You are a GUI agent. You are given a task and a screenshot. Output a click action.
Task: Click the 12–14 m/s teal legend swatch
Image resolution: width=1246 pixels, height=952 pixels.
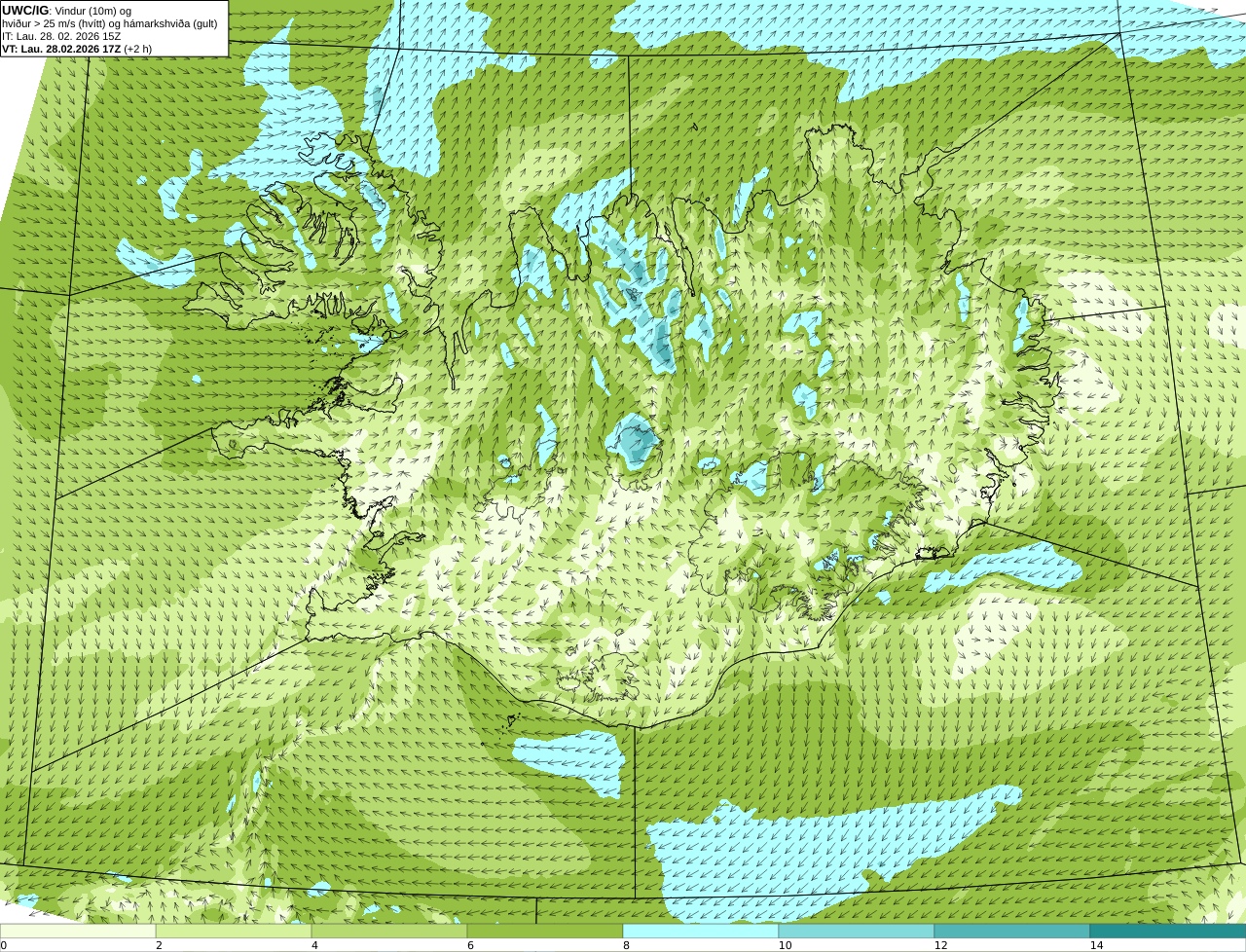point(1012,931)
